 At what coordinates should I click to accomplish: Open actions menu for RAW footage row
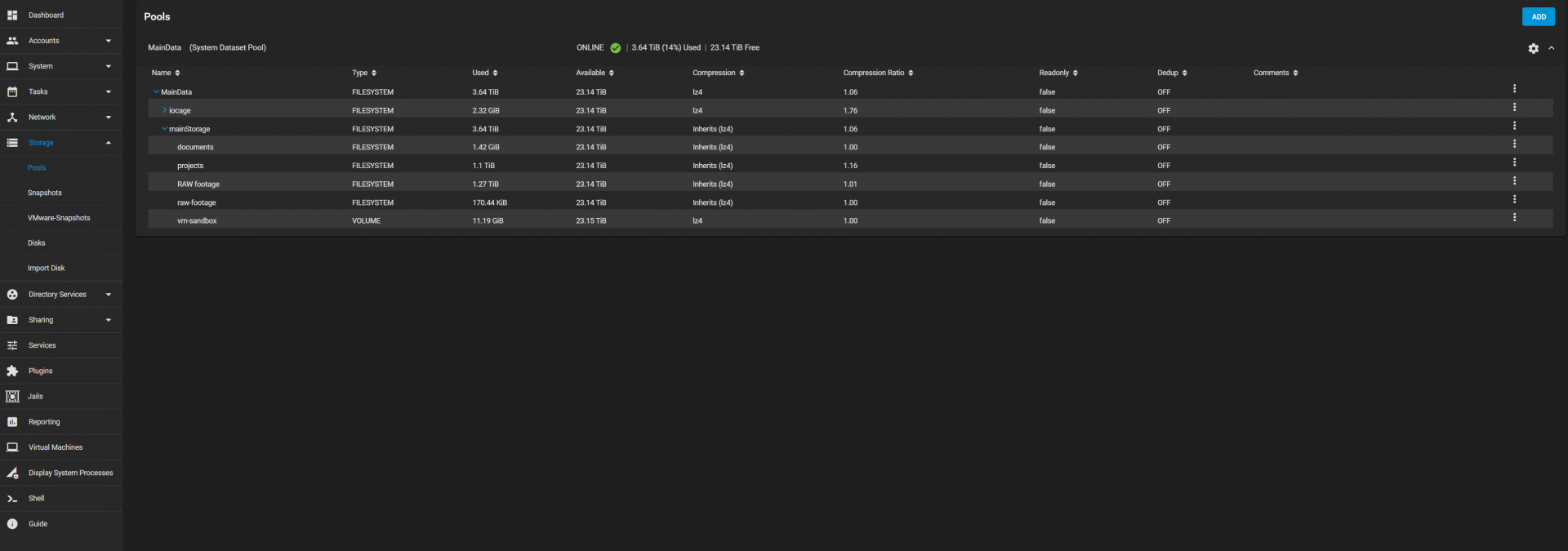coord(1514,180)
